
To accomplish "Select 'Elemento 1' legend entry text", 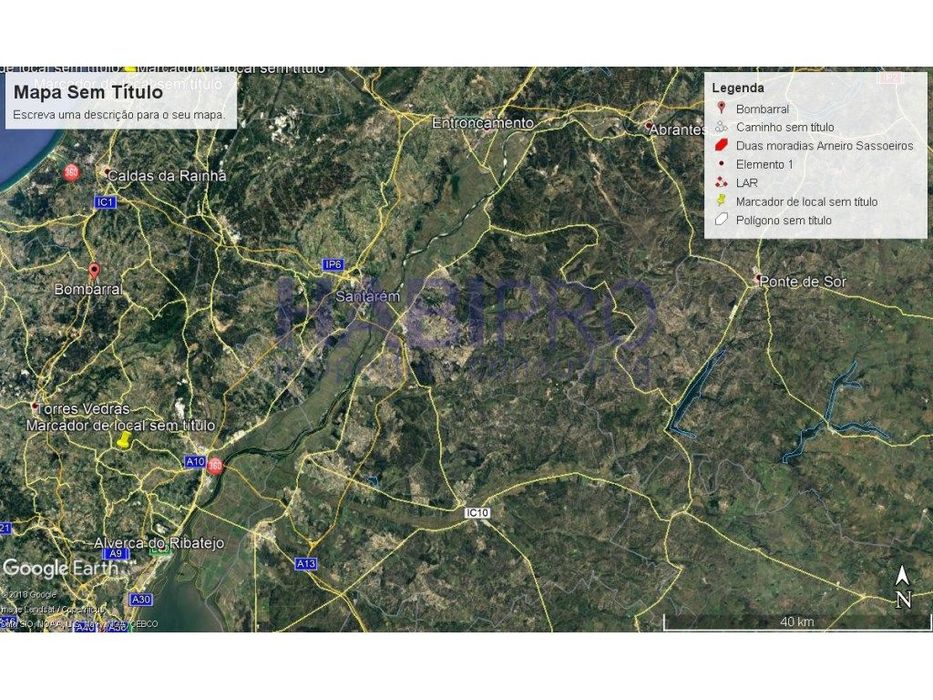I will [x=765, y=164].
